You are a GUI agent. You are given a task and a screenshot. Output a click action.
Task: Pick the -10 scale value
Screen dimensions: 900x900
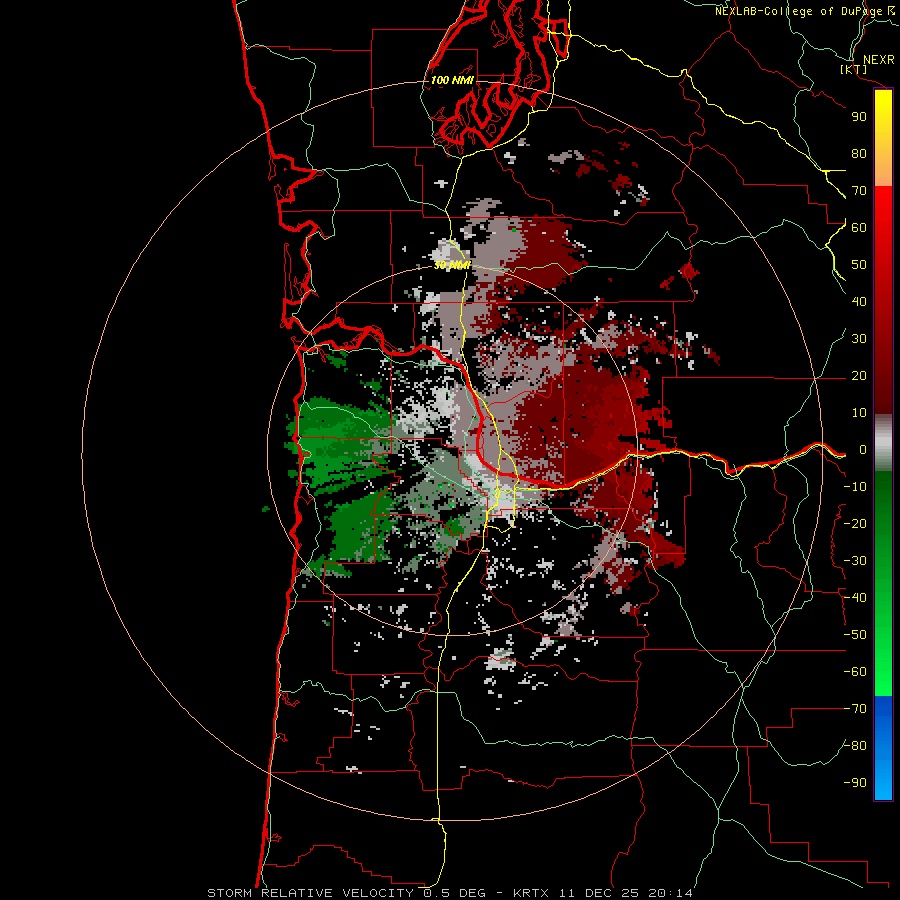855,487
